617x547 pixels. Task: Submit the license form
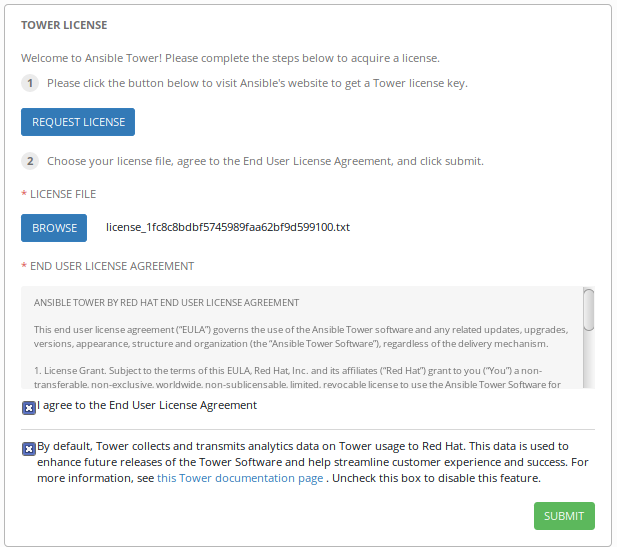coord(564,516)
